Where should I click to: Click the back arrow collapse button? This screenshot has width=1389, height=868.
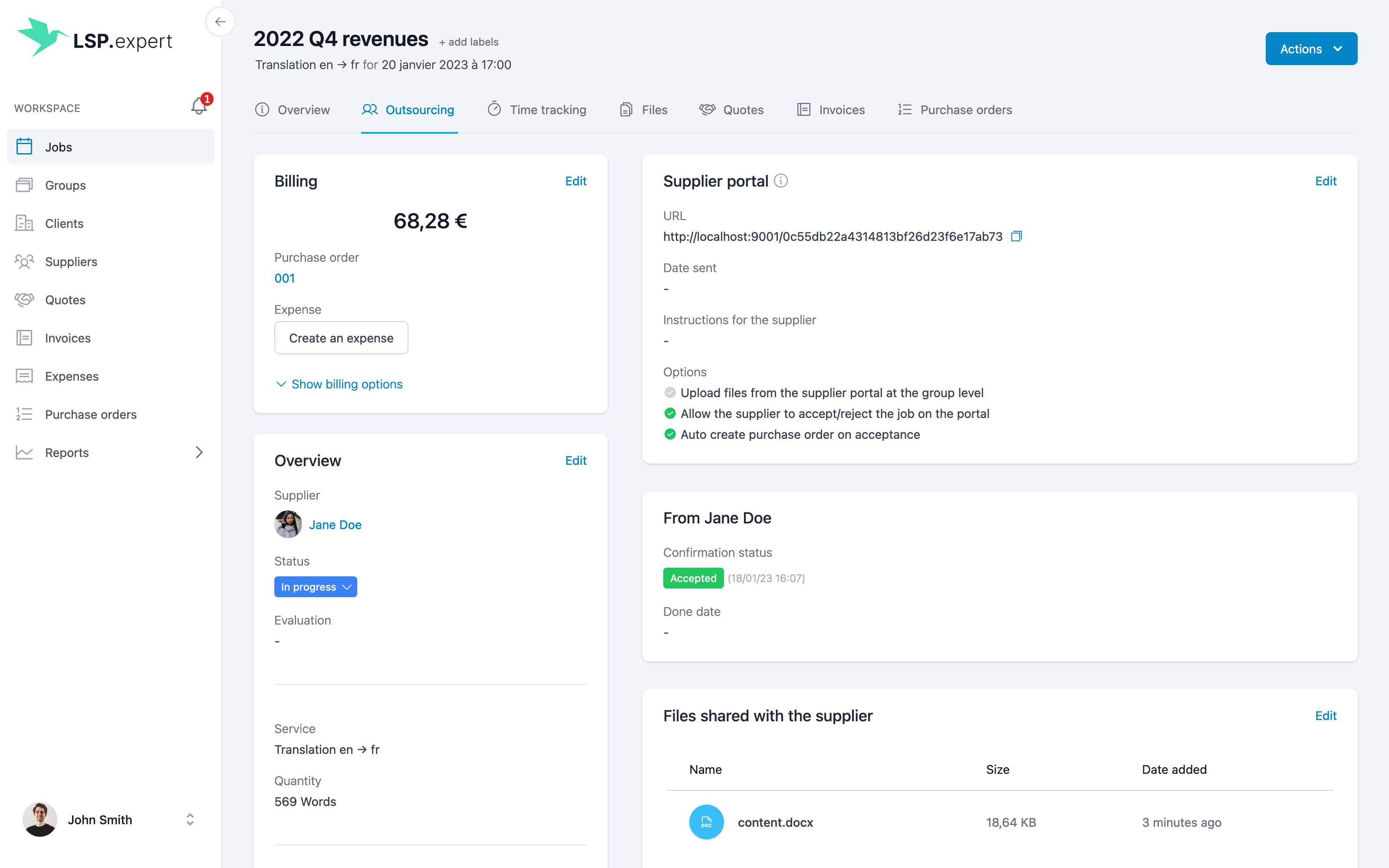pyautogui.click(x=221, y=22)
